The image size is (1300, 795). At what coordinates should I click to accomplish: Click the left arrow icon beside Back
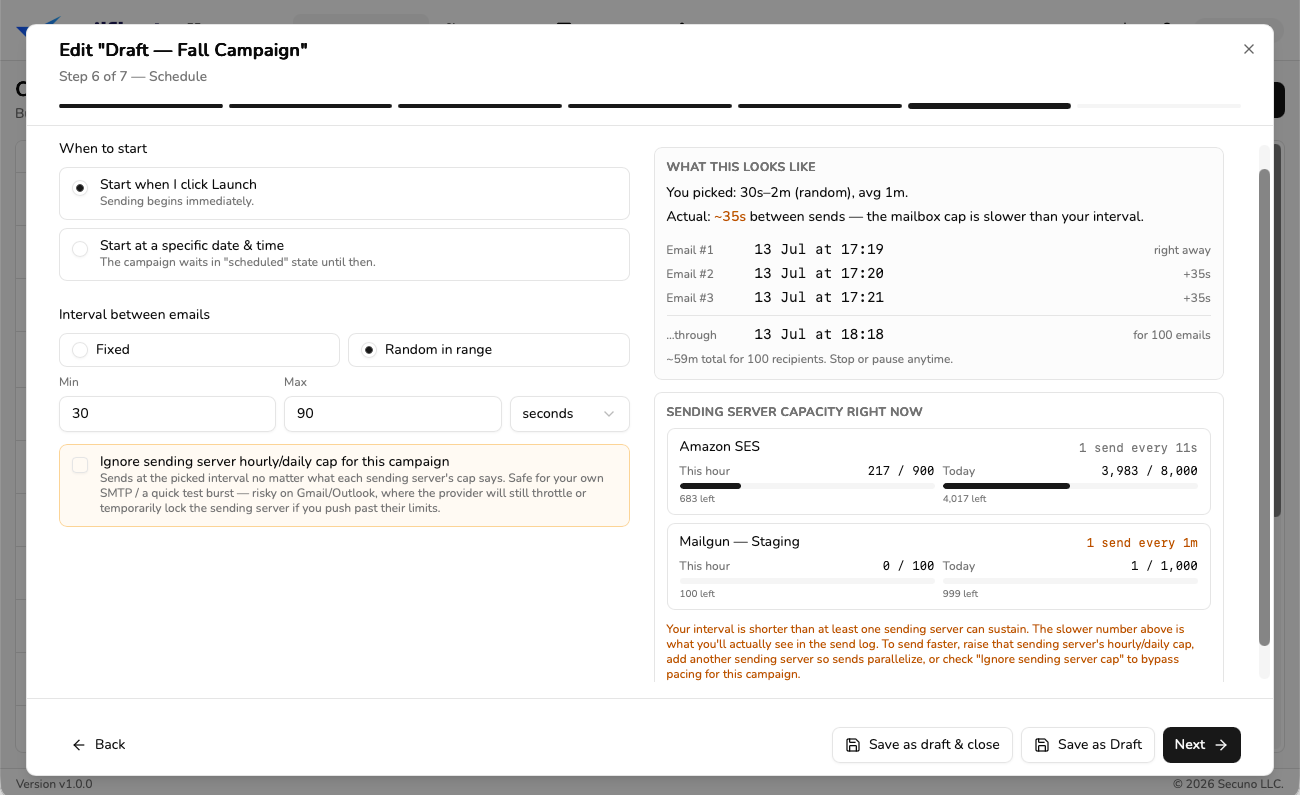pyautogui.click(x=79, y=745)
